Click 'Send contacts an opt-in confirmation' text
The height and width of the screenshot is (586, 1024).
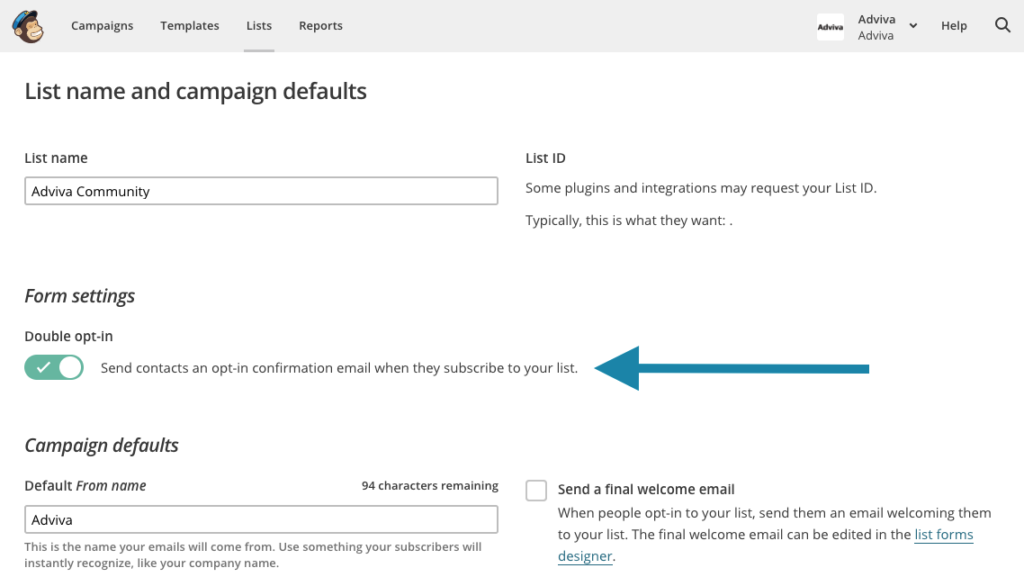tap(339, 368)
